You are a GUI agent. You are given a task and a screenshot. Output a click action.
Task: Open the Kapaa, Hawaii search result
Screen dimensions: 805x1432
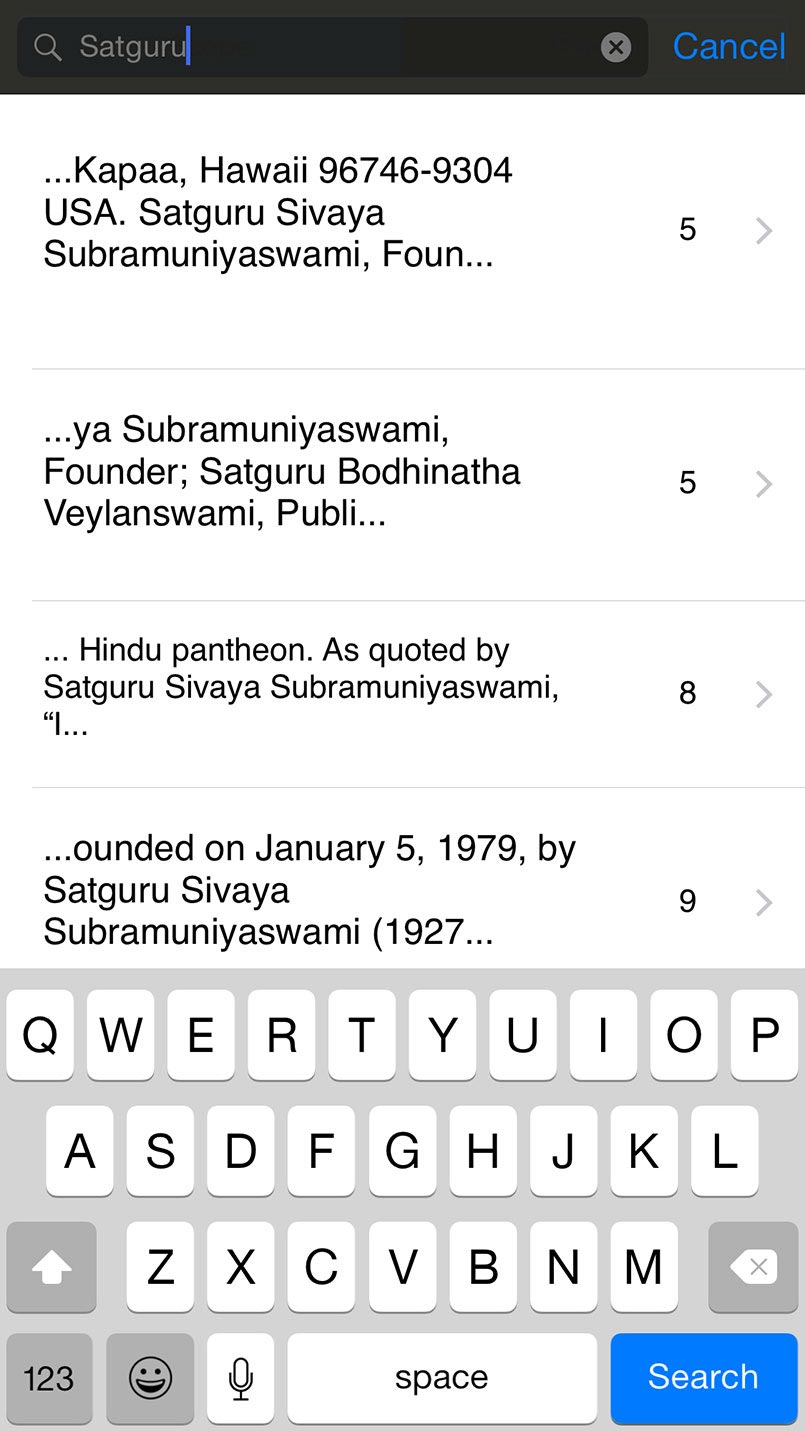[x=300, y=213]
